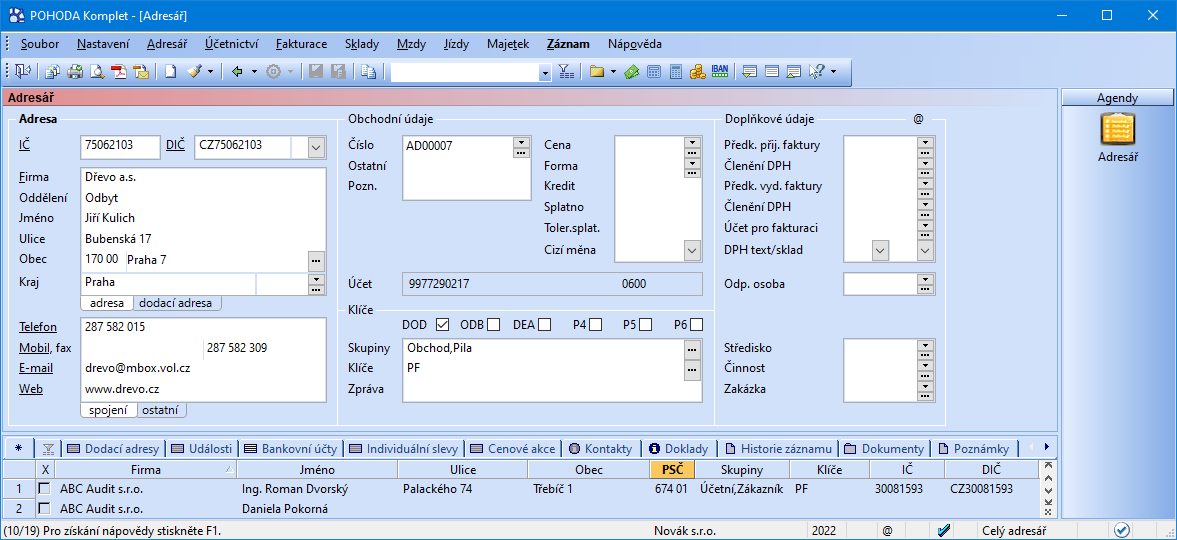Click the gold coins icon
The height and width of the screenshot is (540, 1177).
(697, 71)
